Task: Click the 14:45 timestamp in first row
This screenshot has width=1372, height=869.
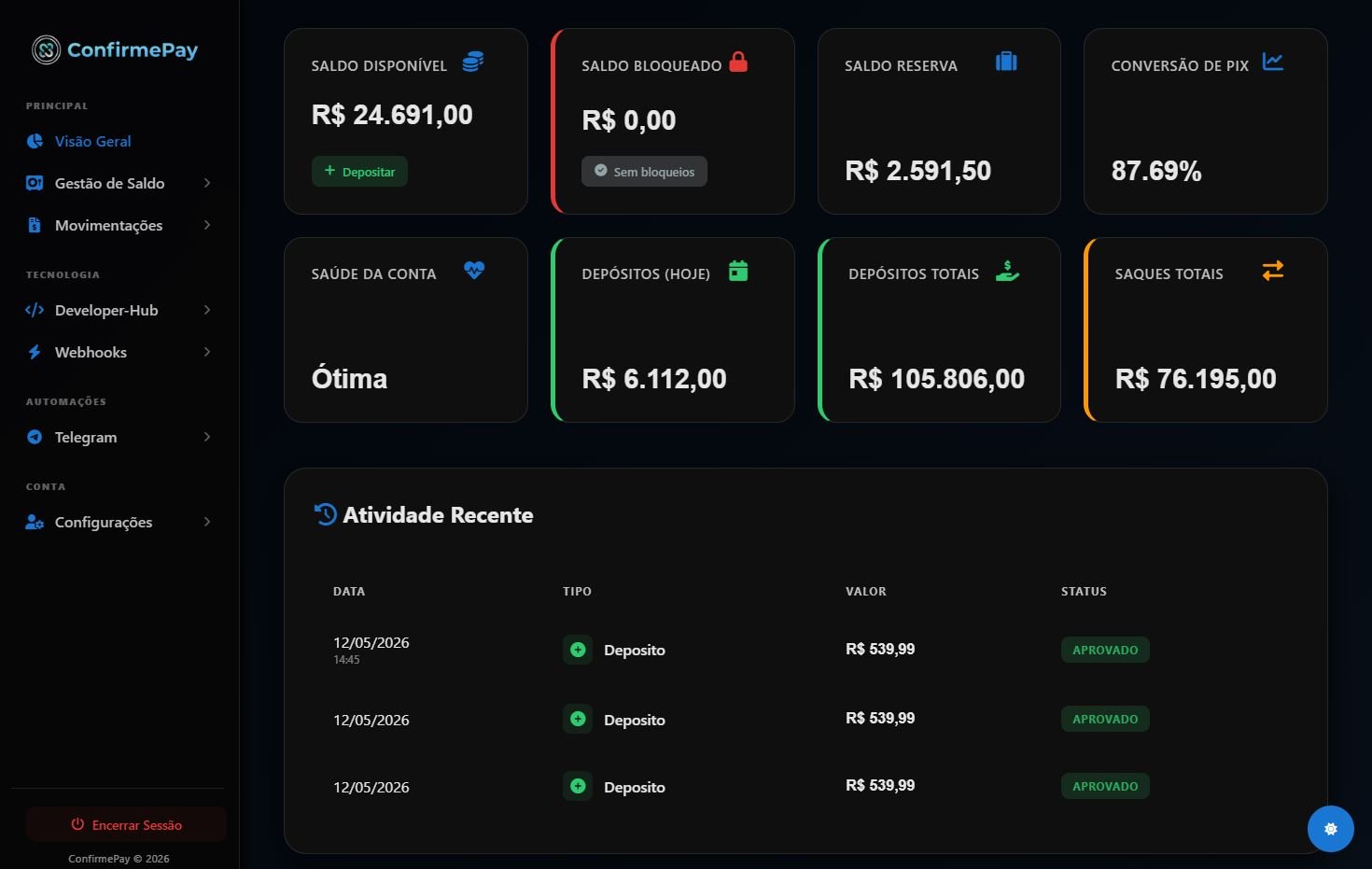Action: click(x=346, y=660)
